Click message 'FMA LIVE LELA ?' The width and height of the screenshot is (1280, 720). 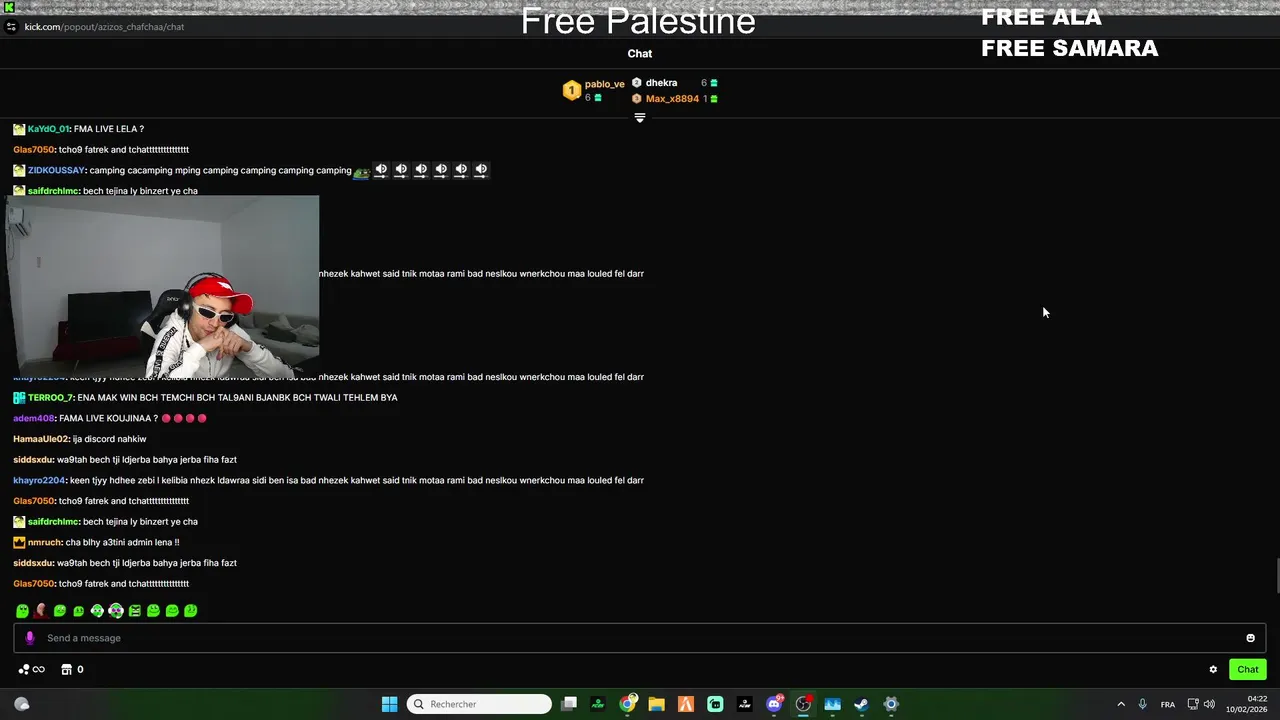[x=109, y=129]
